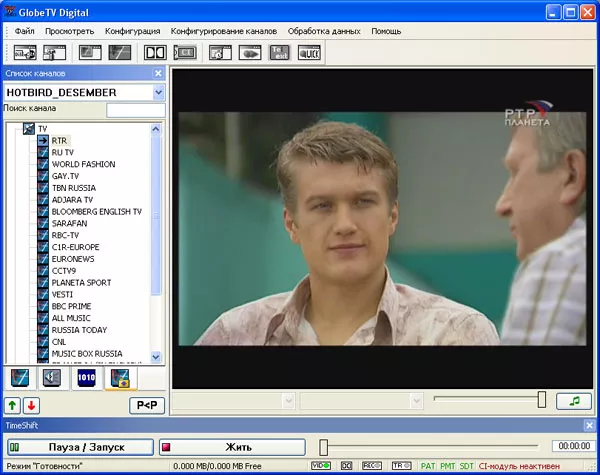Viewport: 600px width, 475px height.
Task: Click the volume slider handle
Action: tap(541, 399)
